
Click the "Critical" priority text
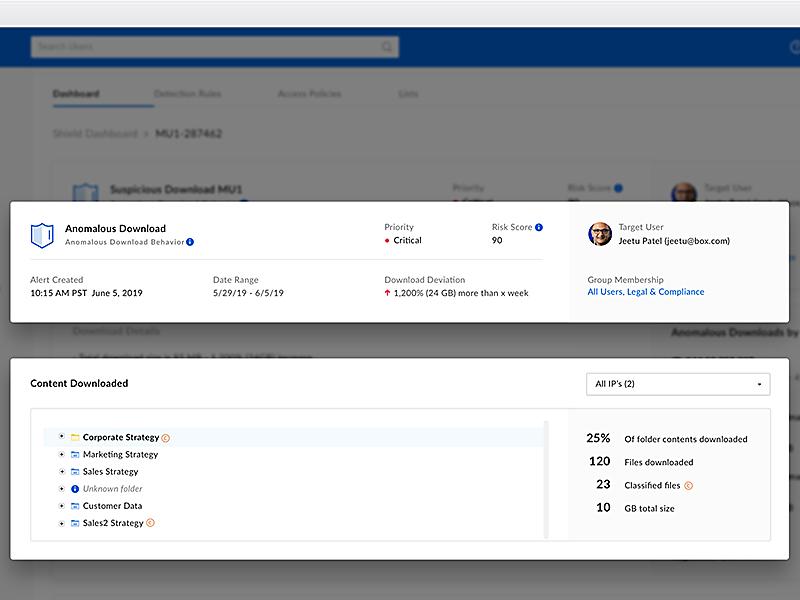tap(407, 240)
